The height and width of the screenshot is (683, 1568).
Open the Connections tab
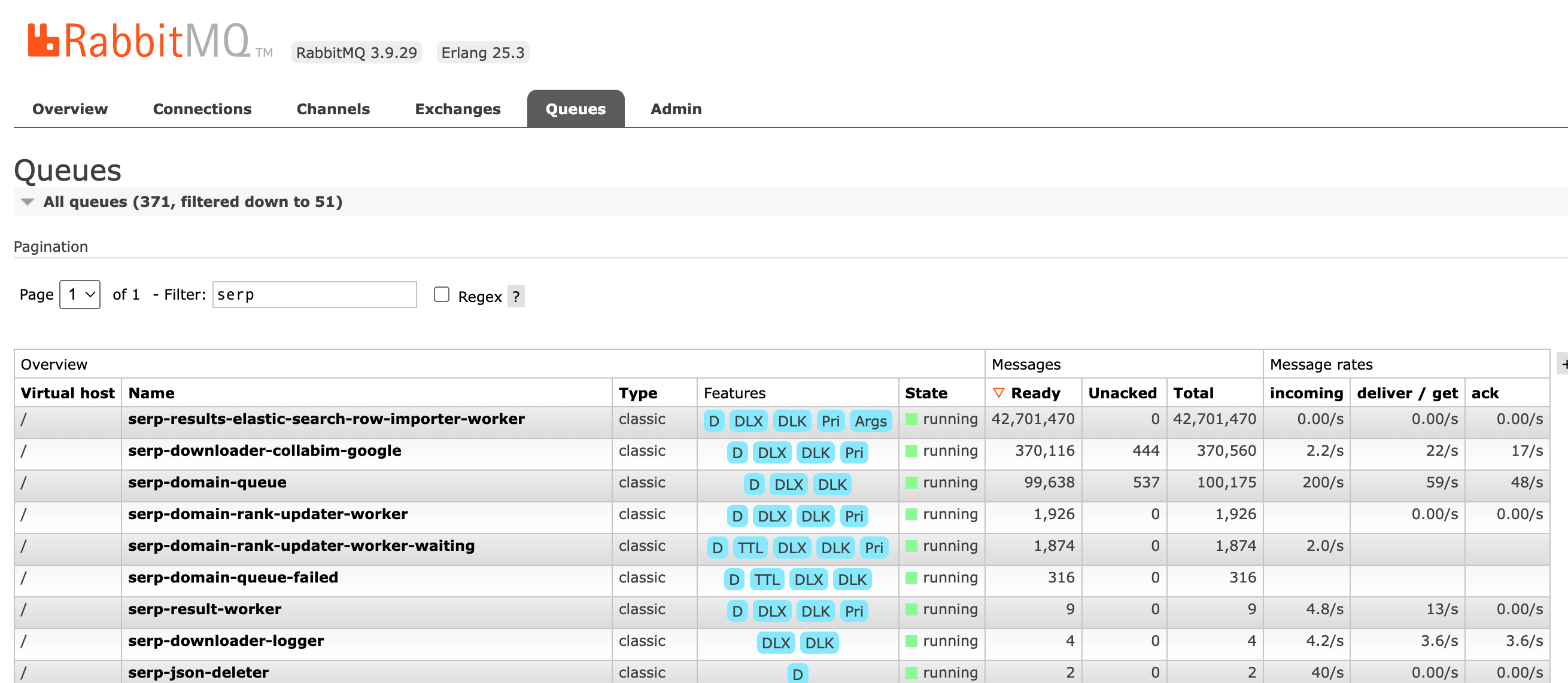[202, 109]
